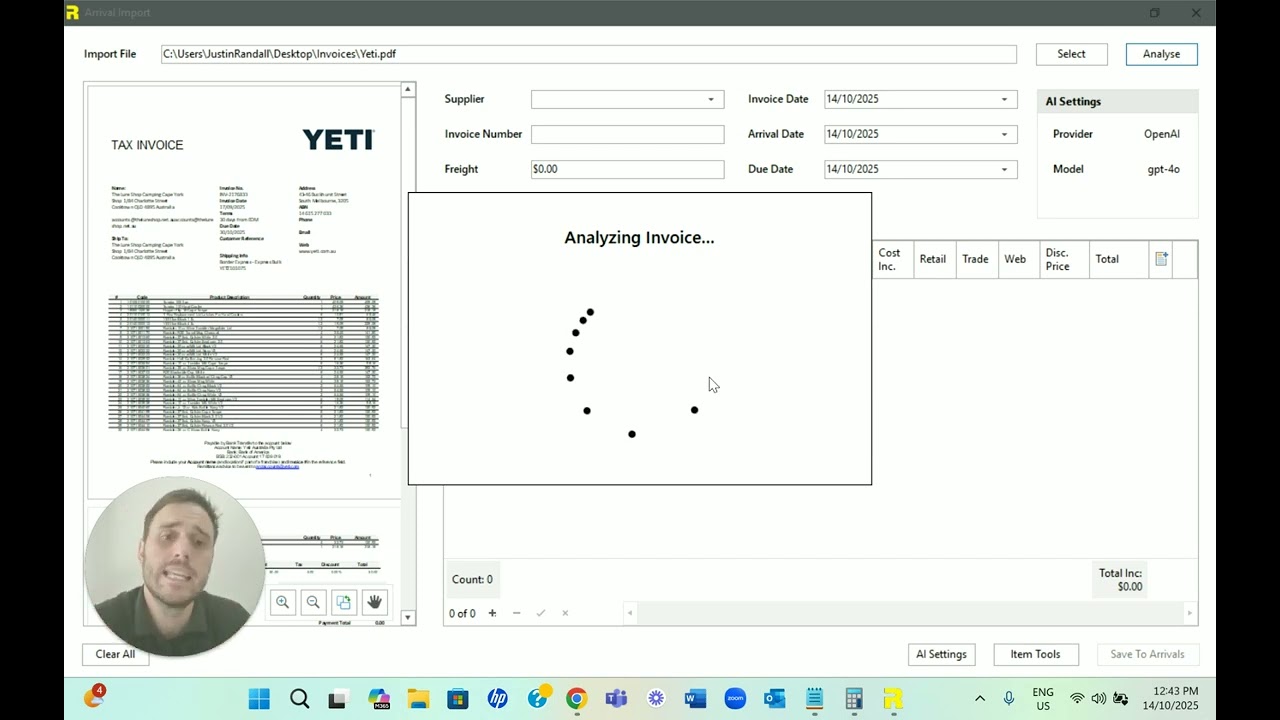Open the Supplier dropdown
Image resolution: width=1280 pixels, height=720 pixels.
[711, 99]
